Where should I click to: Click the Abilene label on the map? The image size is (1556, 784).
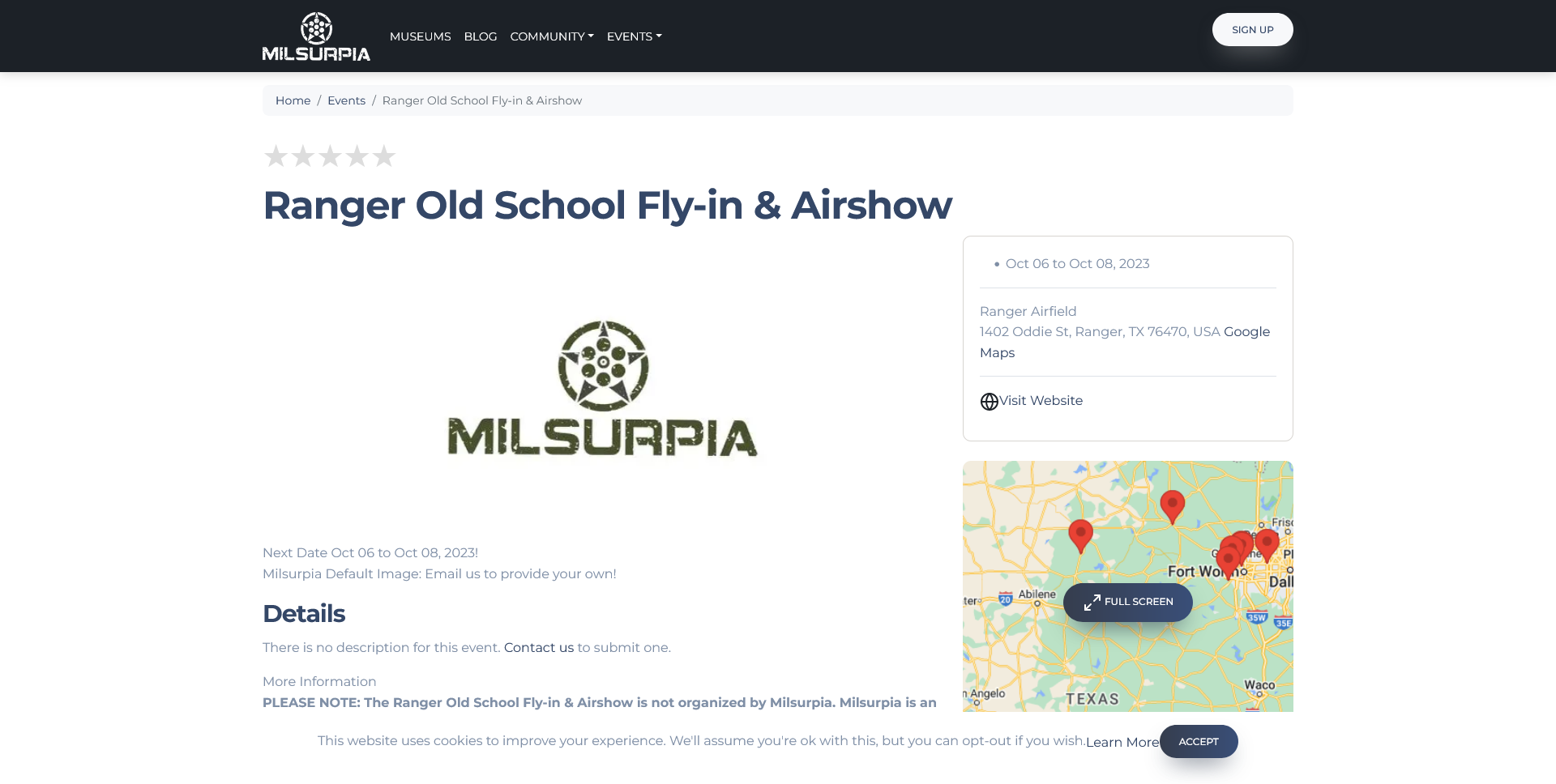tap(1037, 594)
